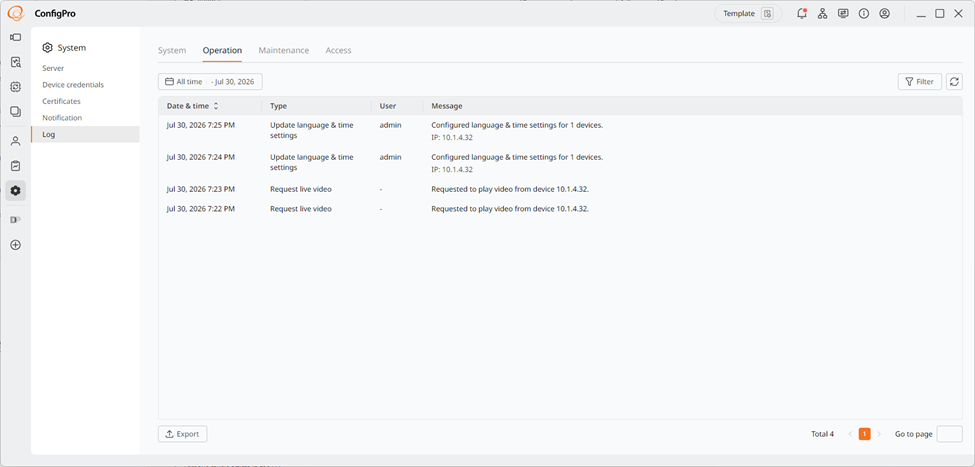
Task: Switch to the Access tab
Action: [x=338, y=50]
